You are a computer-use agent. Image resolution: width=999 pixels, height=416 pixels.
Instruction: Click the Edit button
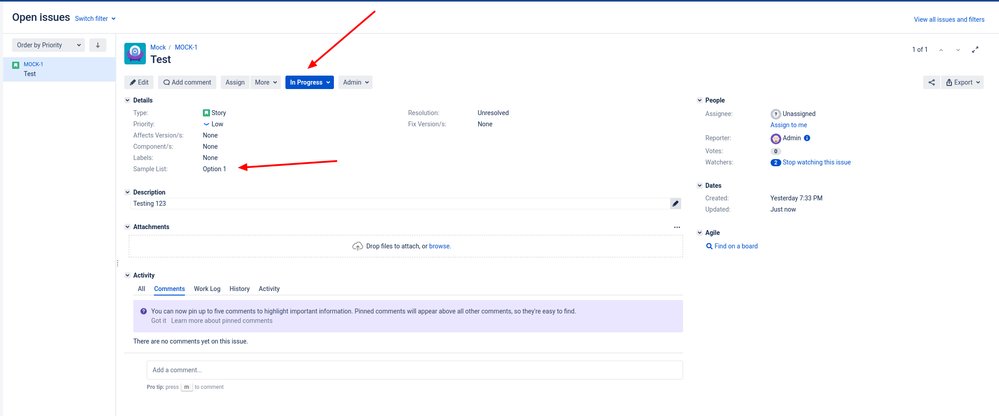(x=140, y=82)
